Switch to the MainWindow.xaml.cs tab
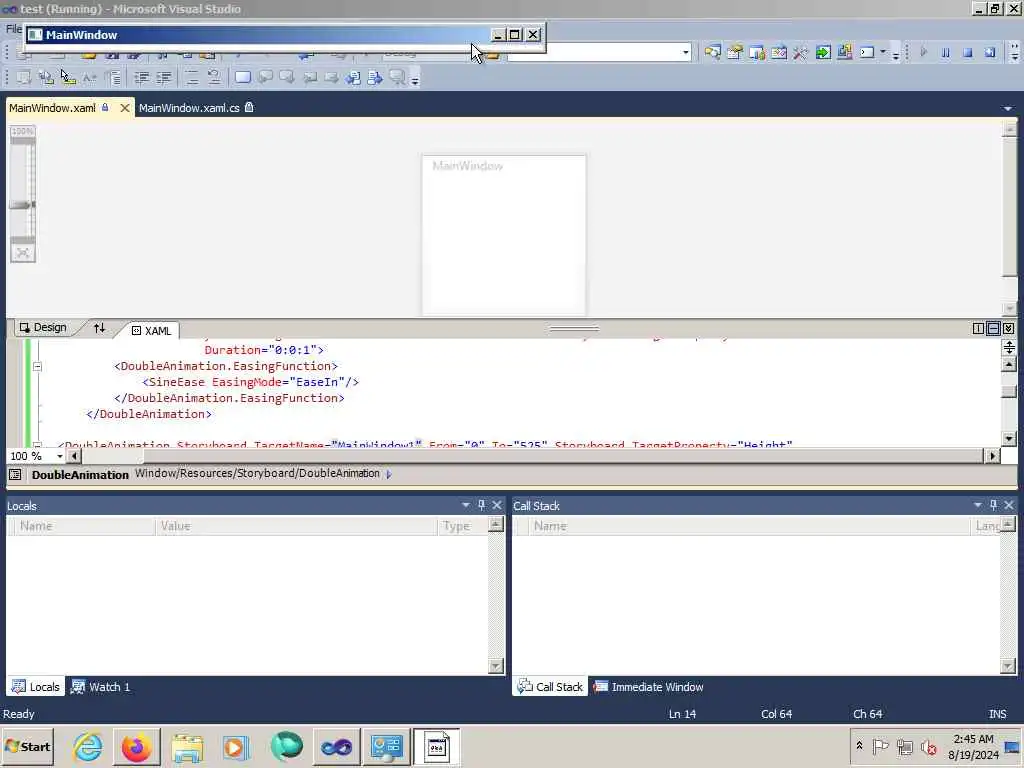Image resolution: width=1024 pixels, height=768 pixels. click(189, 108)
